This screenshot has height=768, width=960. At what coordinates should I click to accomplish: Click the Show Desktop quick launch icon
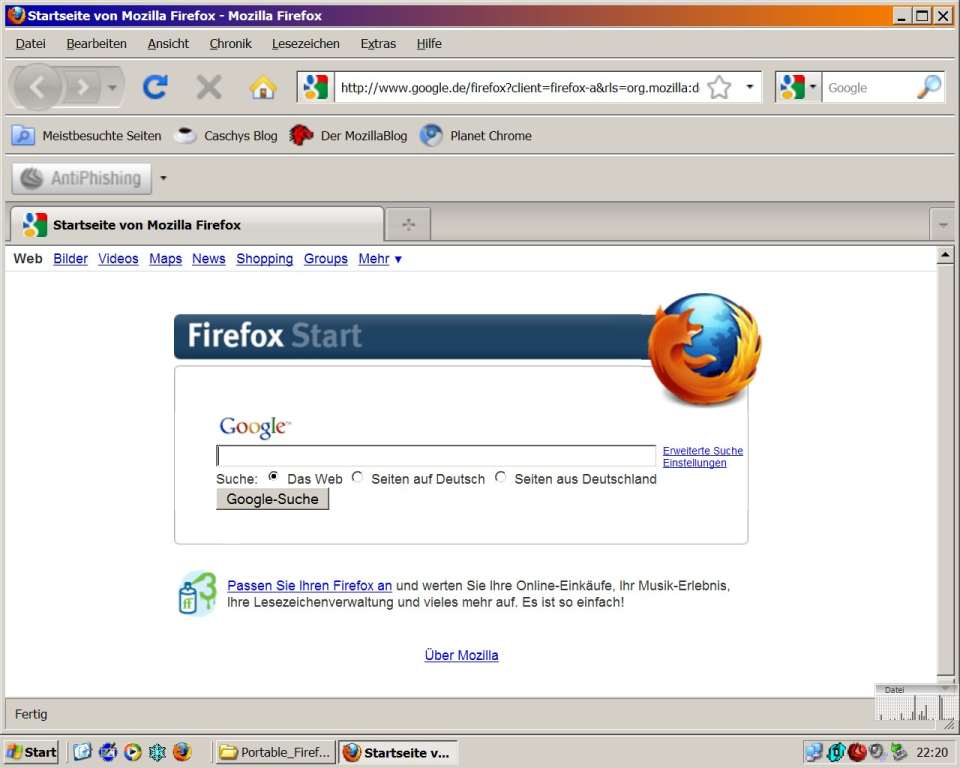click(x=83, y=751)
